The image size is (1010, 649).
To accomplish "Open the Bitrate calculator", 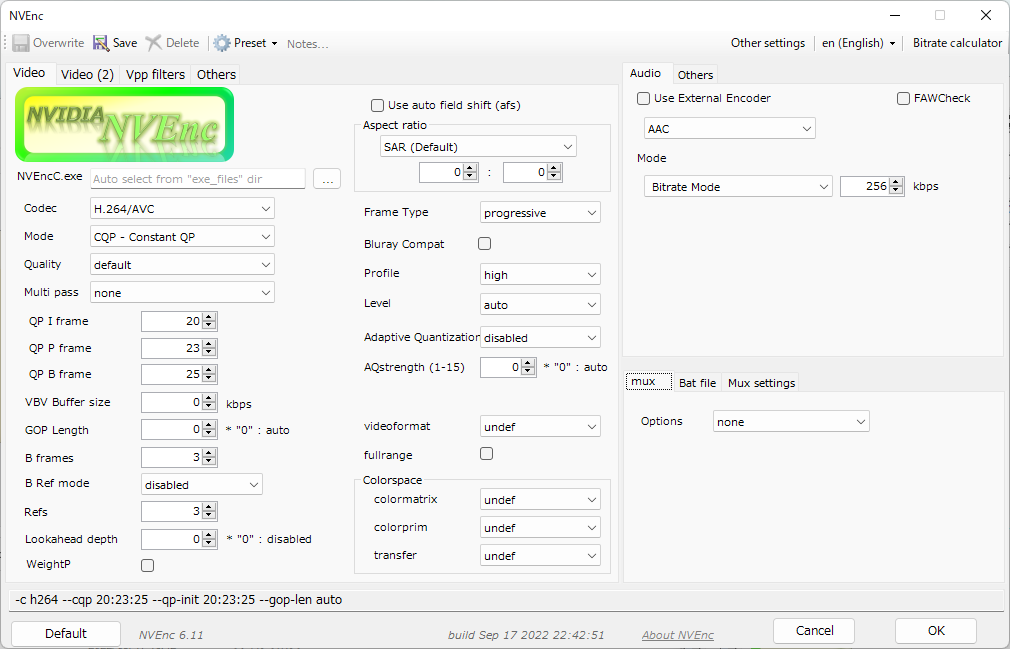I will coord(957,43).
